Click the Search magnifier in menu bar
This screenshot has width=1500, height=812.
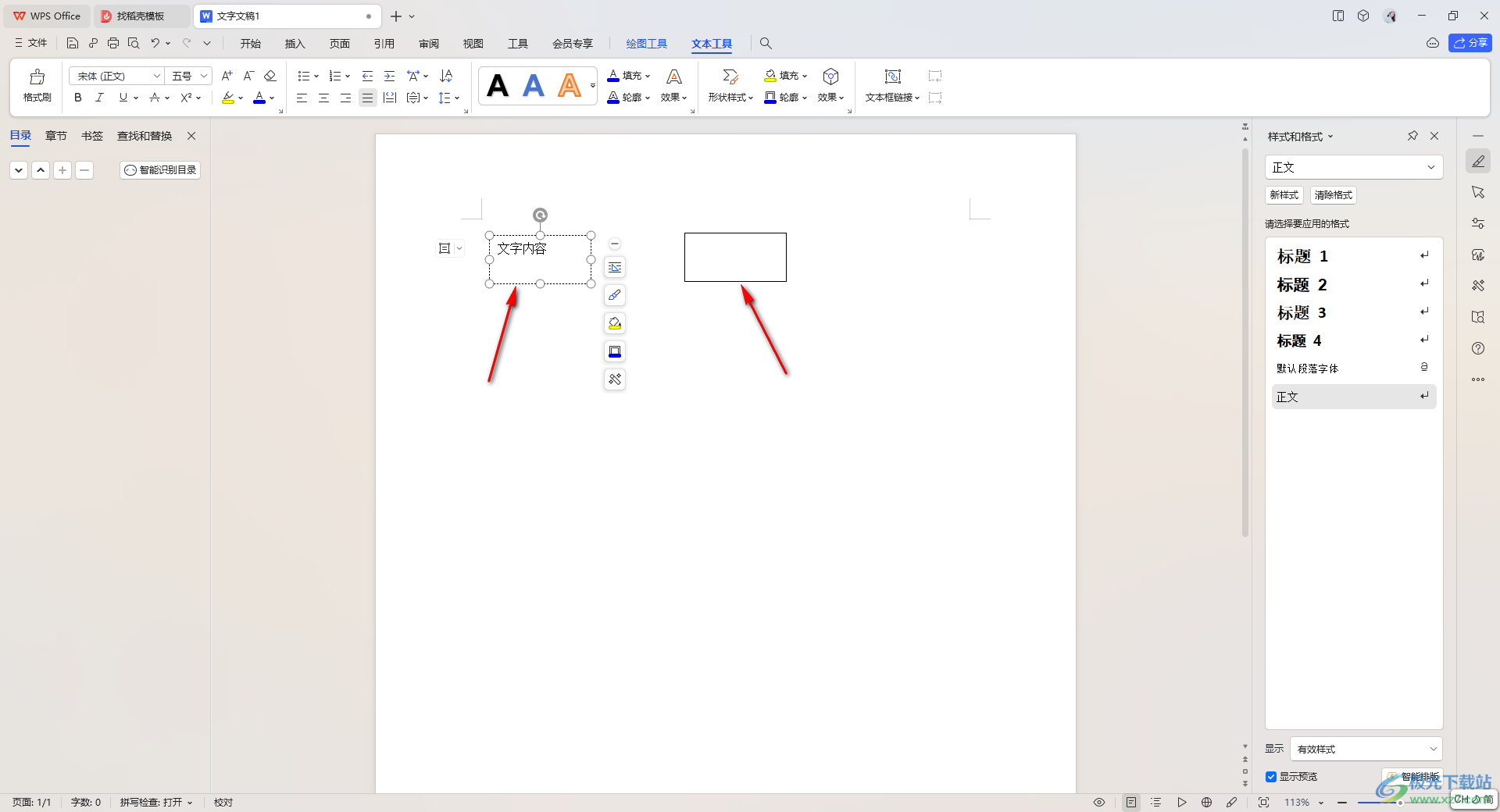click(x=766, y=44)
